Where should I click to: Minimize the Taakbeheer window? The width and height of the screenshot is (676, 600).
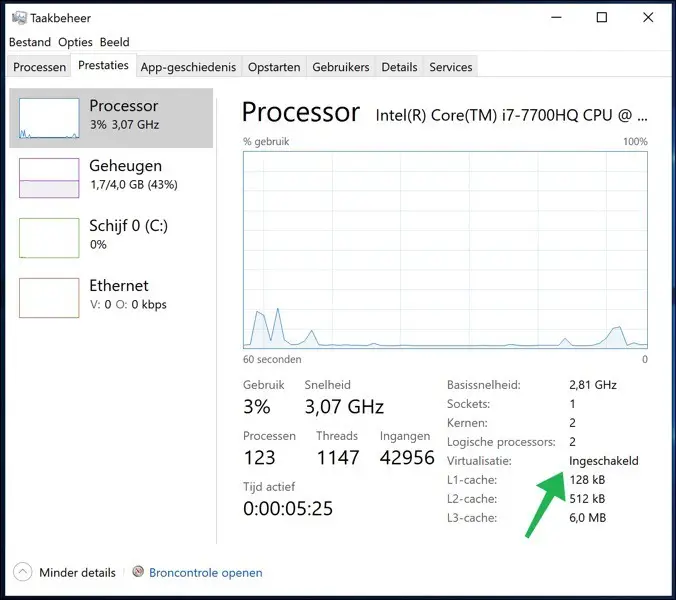[x=557, y=17]
